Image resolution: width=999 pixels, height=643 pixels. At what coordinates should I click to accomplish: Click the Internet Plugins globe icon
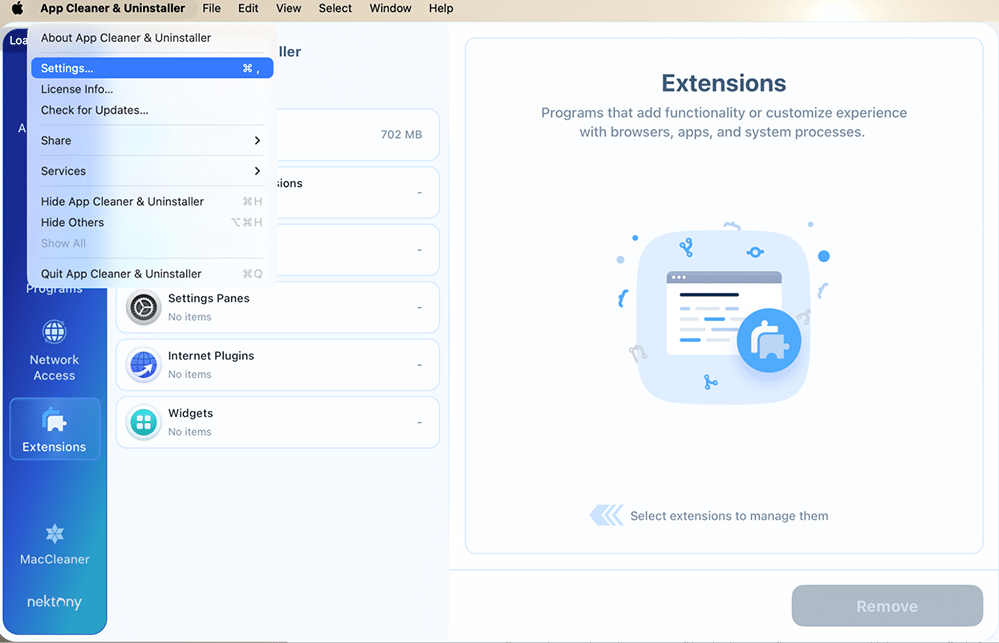(143, 365)
